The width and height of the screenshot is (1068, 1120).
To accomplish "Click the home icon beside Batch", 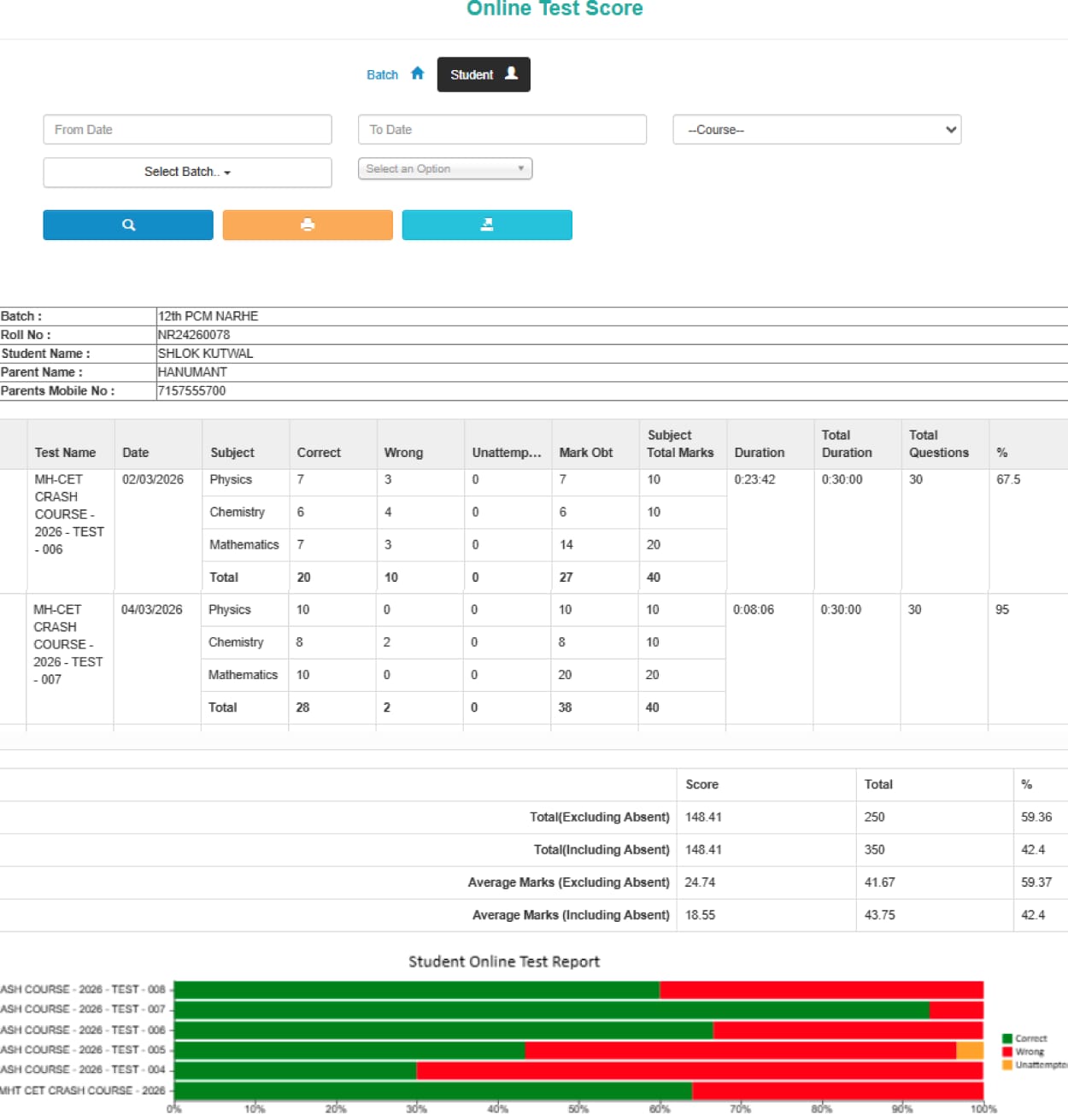I will click(417, 73).
